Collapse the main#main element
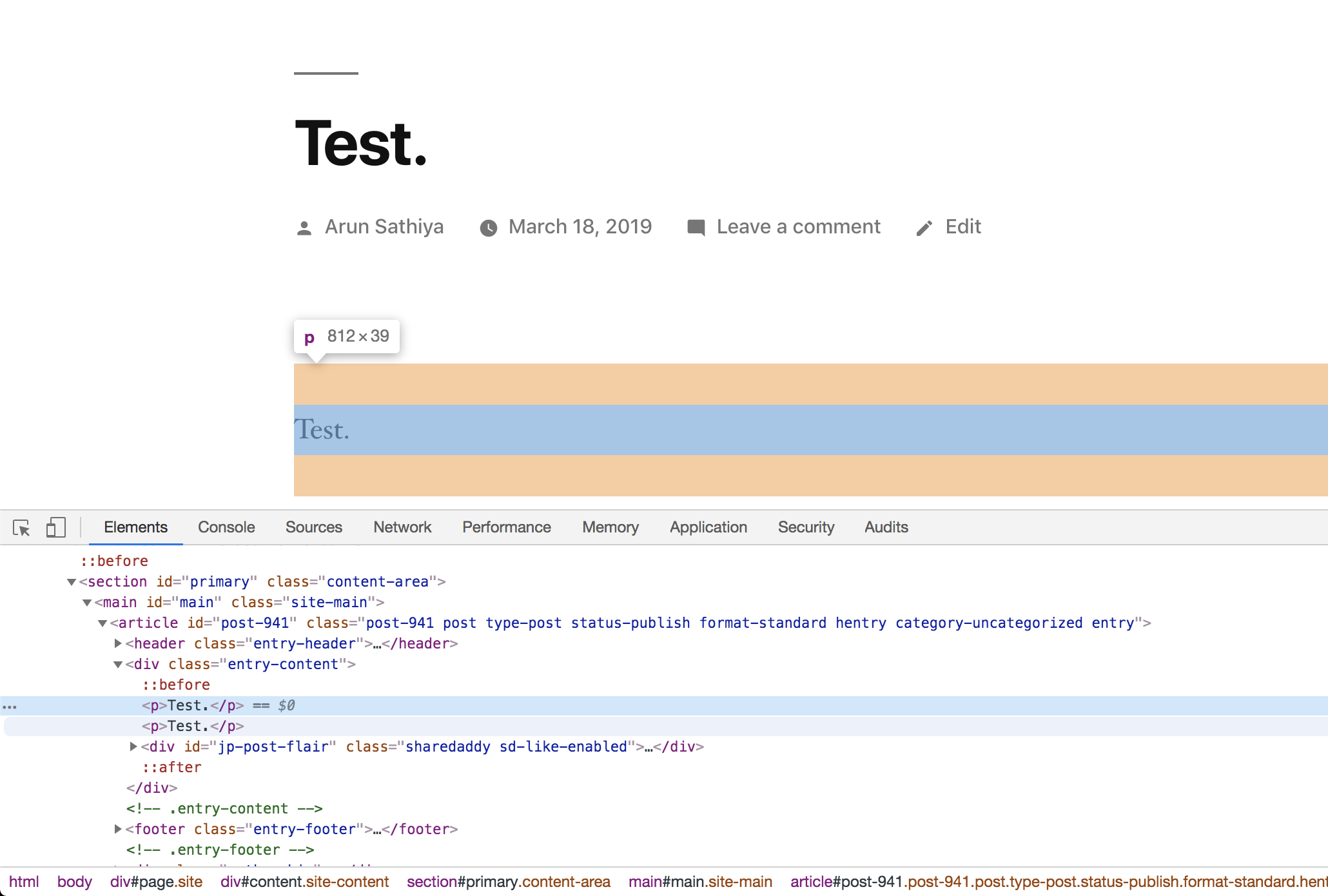The image size is (1328, 896). point(87,603)
